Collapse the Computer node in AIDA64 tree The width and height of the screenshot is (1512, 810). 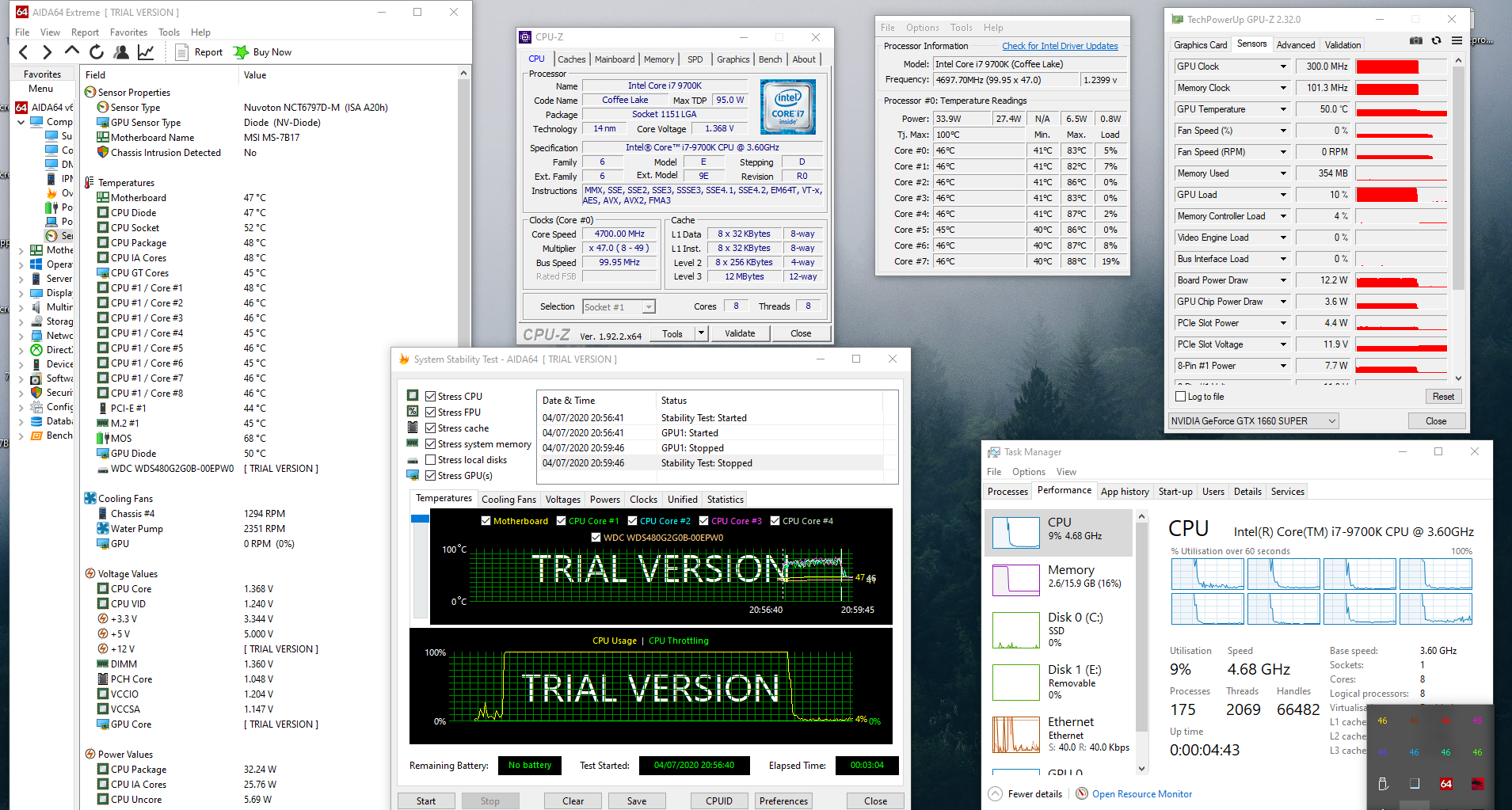[21, 122]
